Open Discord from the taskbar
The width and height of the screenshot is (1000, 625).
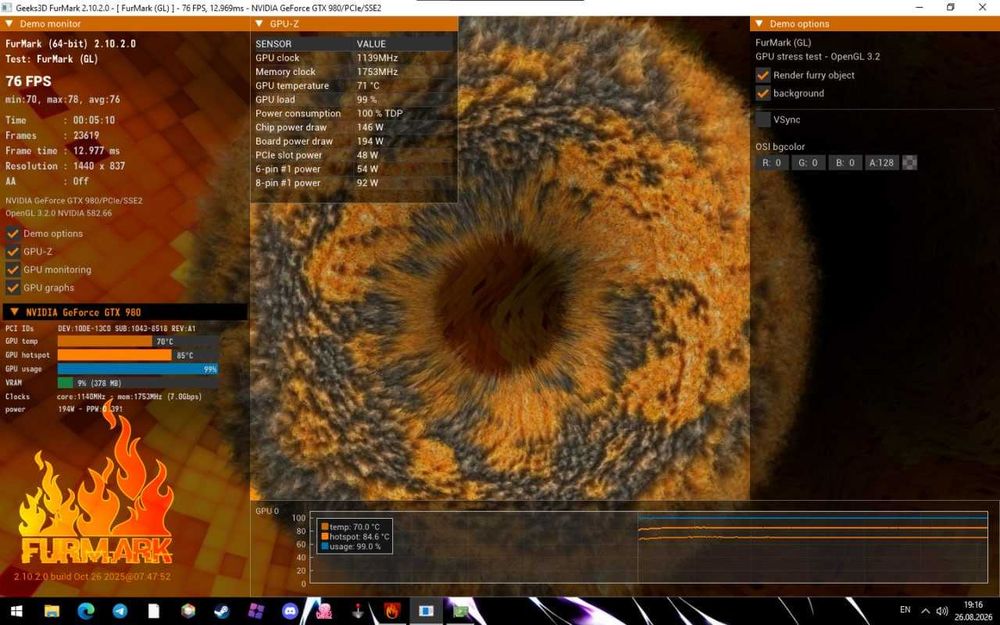coord(290,611)
